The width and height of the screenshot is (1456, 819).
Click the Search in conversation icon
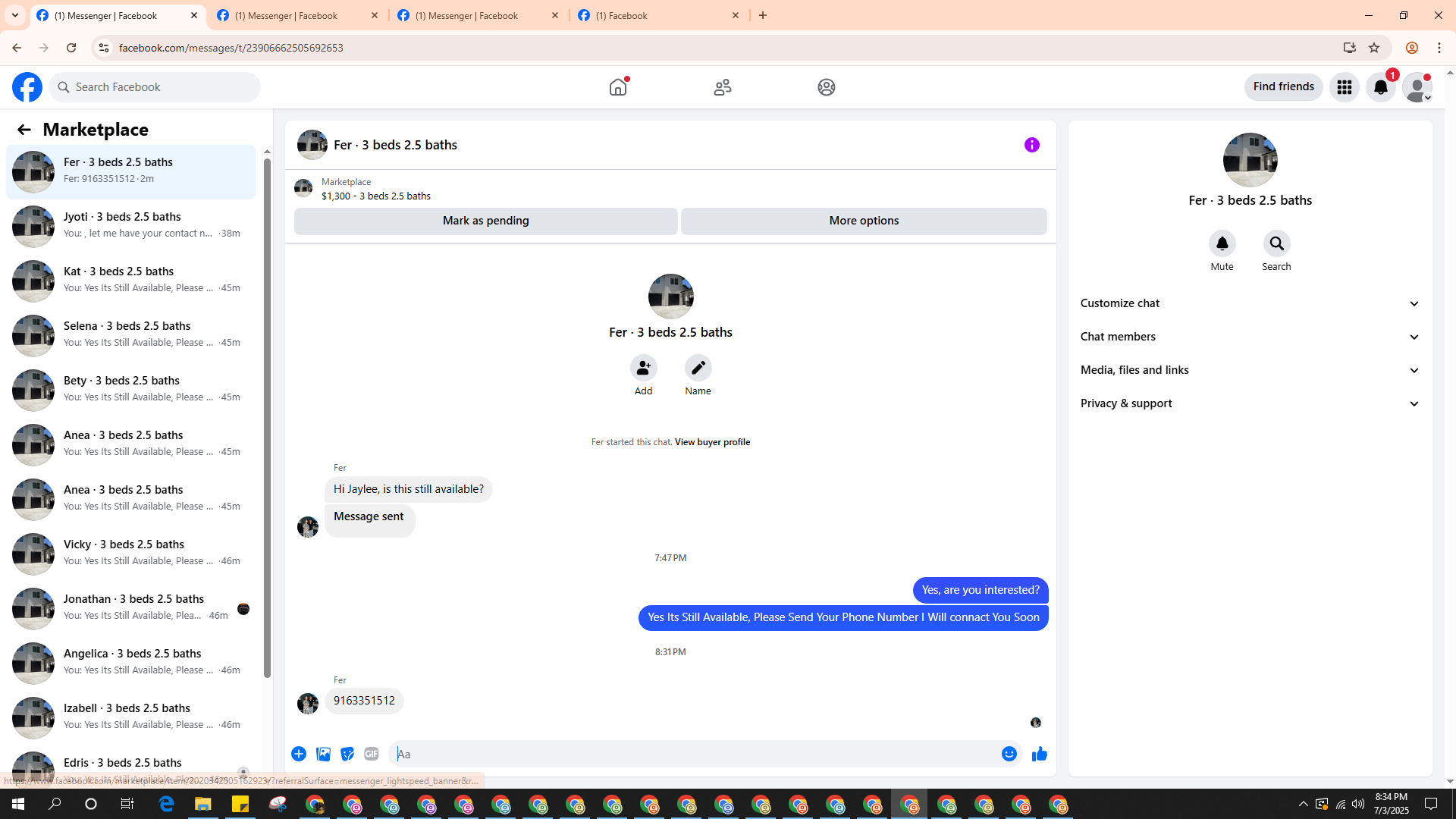(1276, 244)
